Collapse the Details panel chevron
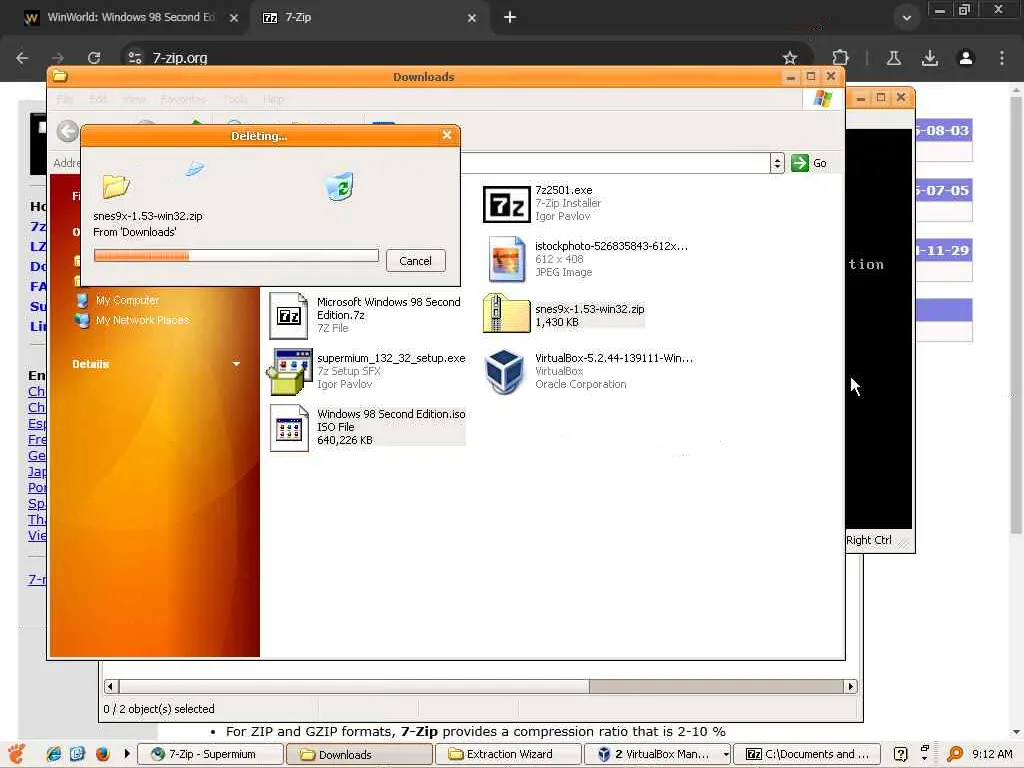 click(x=236, y=364)
